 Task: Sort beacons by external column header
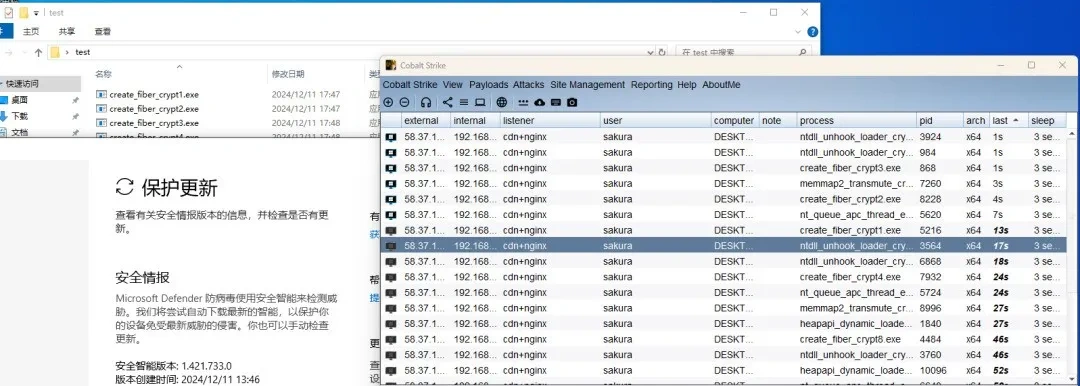point(425,121)
